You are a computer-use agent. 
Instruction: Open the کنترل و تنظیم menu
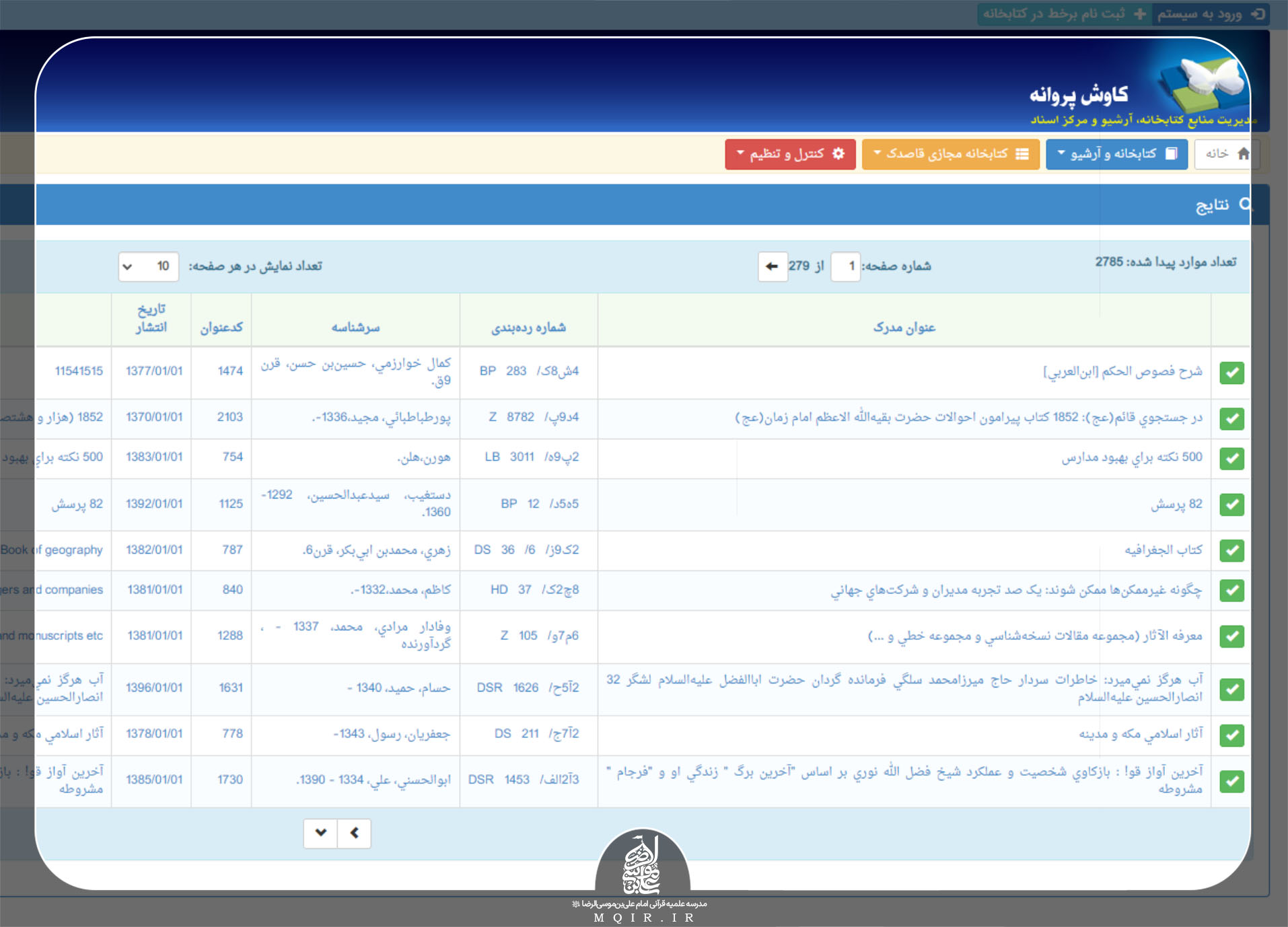pos(789,154)
